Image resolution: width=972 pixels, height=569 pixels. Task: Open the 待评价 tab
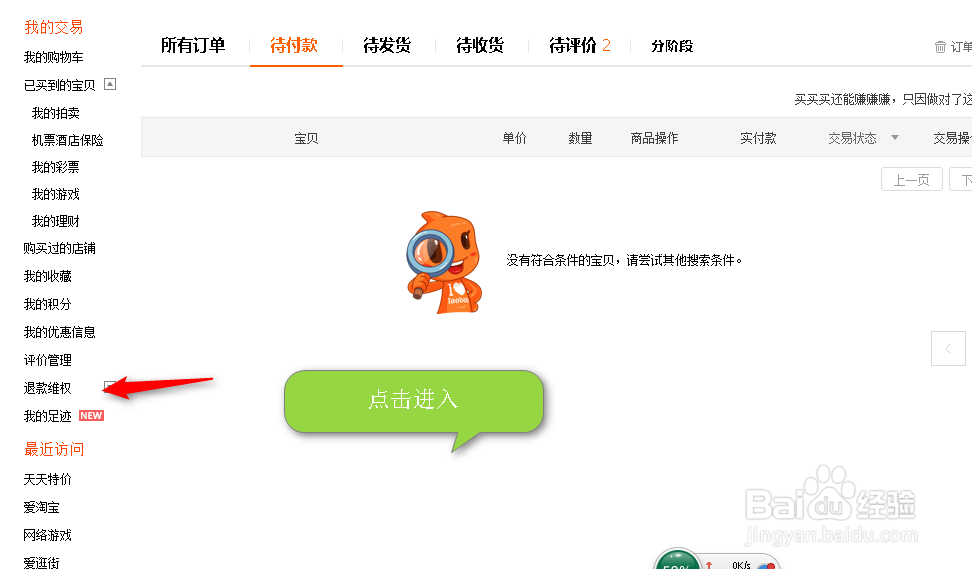580,45
